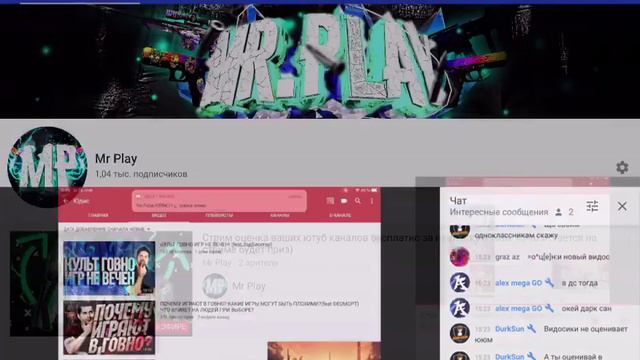This screenshot has width=640, height=360.
Task: Close the Чат panel
Action: (x=622, y=206)
